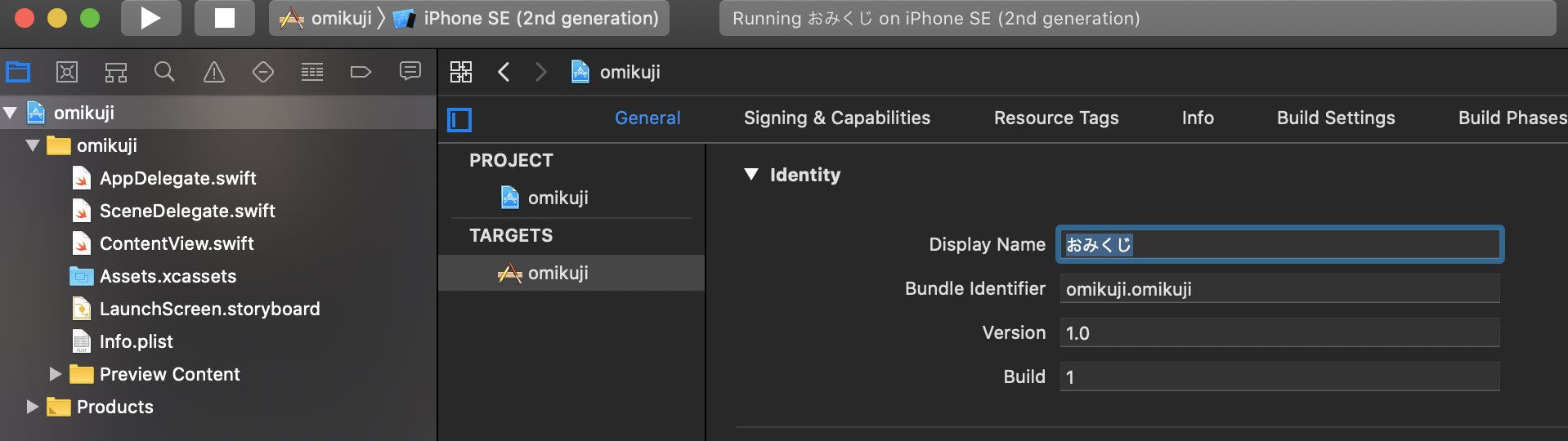Open the Issue navigator

(214, 72)
